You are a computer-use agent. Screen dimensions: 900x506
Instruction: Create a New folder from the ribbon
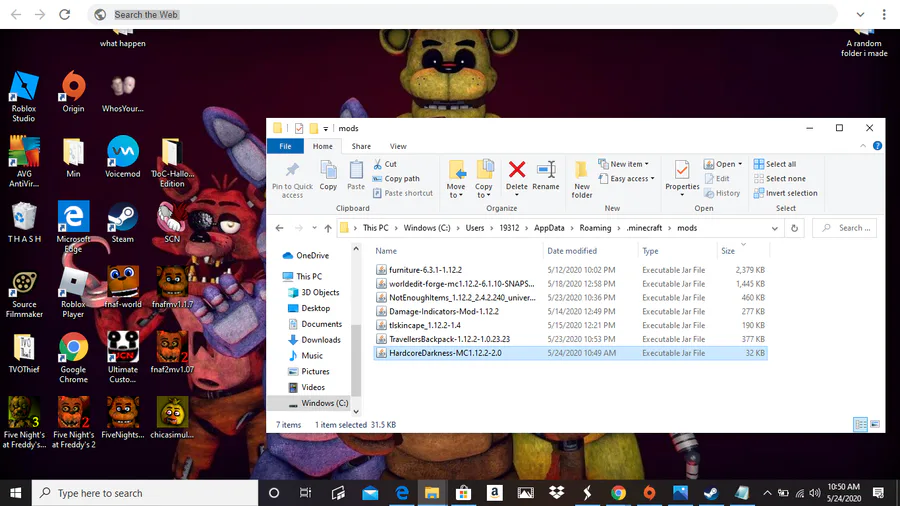coord(581,180)
